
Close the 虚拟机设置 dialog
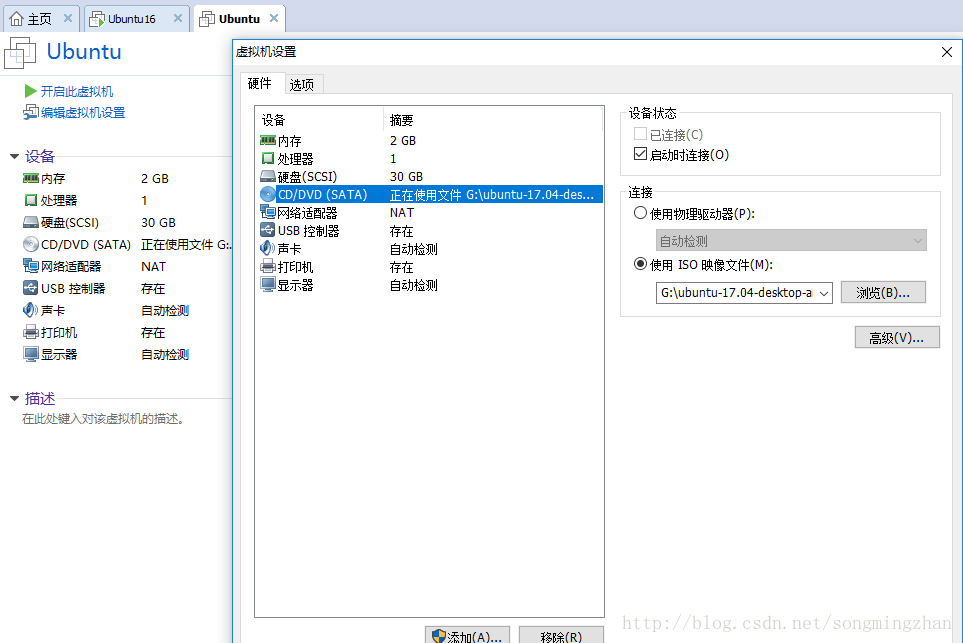pos(946,52)
